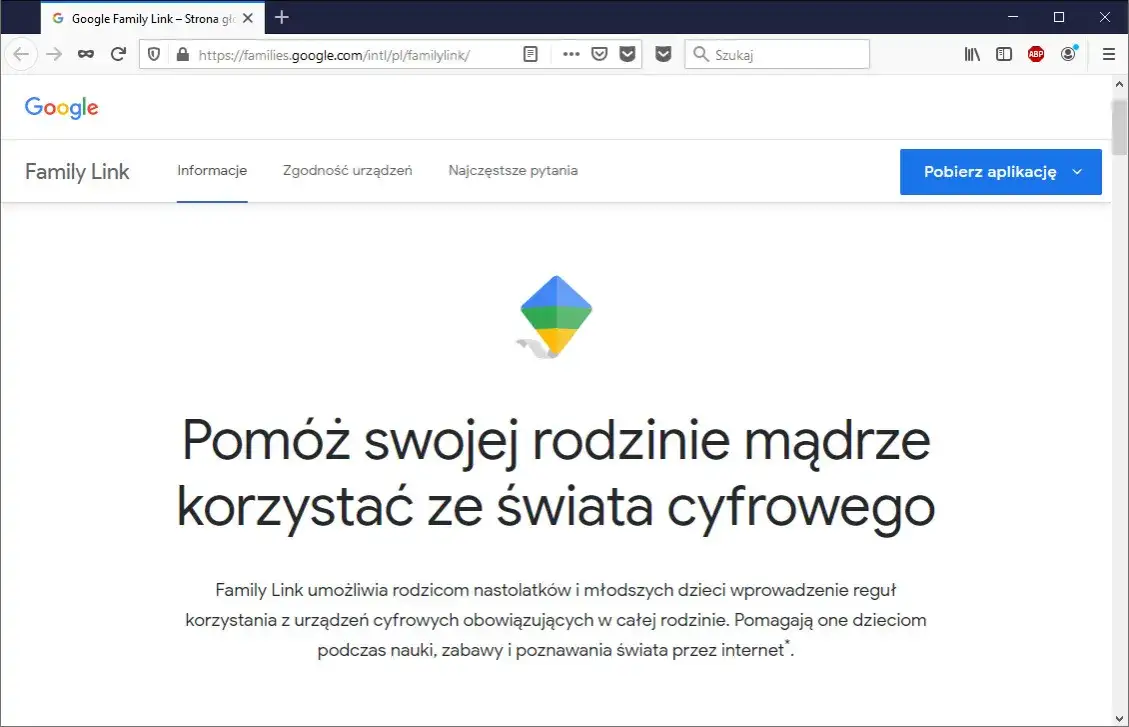Open the Firefox library panel
The image size is (1129, 727).
coord(971,54)
